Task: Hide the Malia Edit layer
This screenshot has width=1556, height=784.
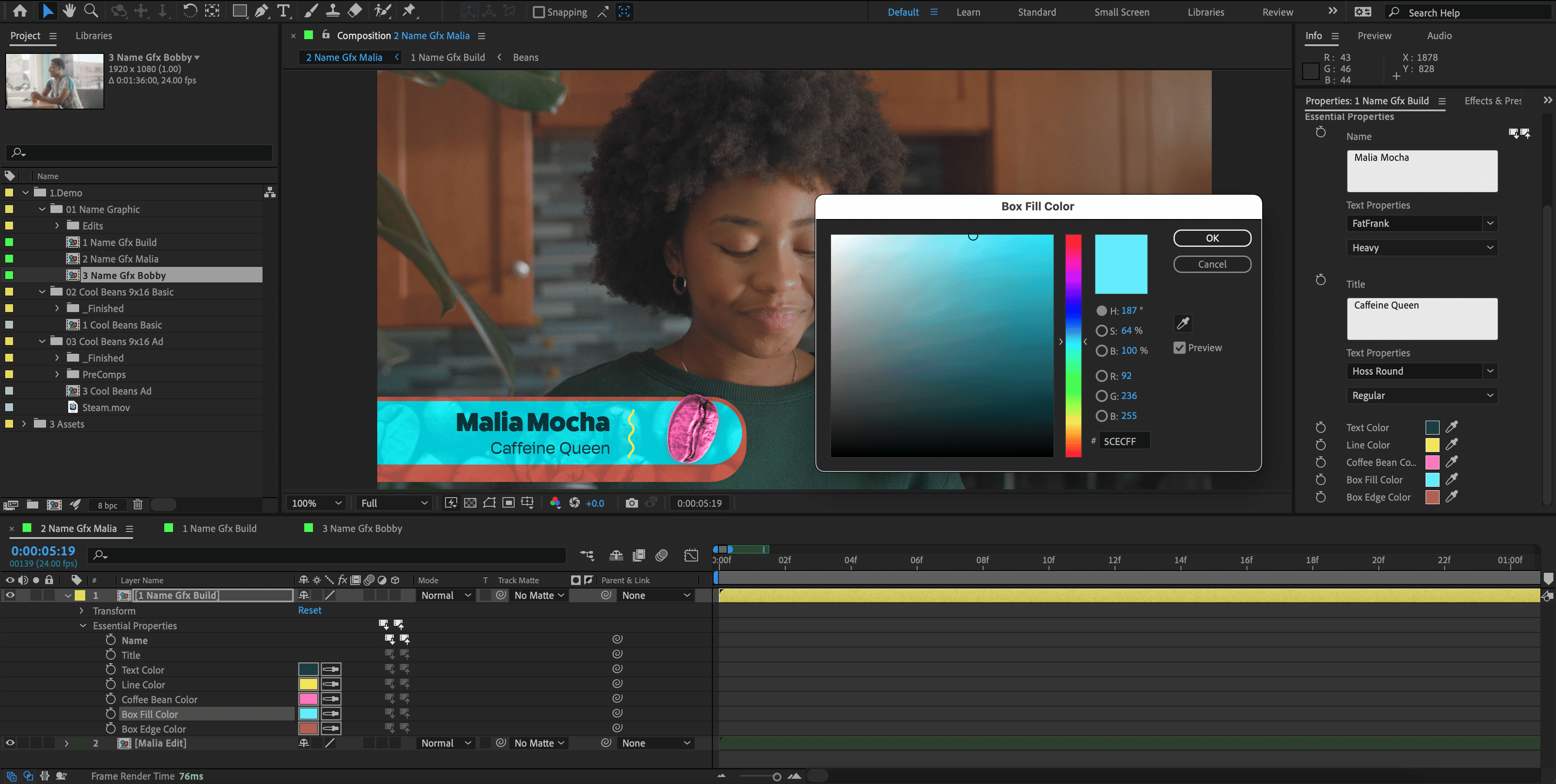Action: pos(10,743)
